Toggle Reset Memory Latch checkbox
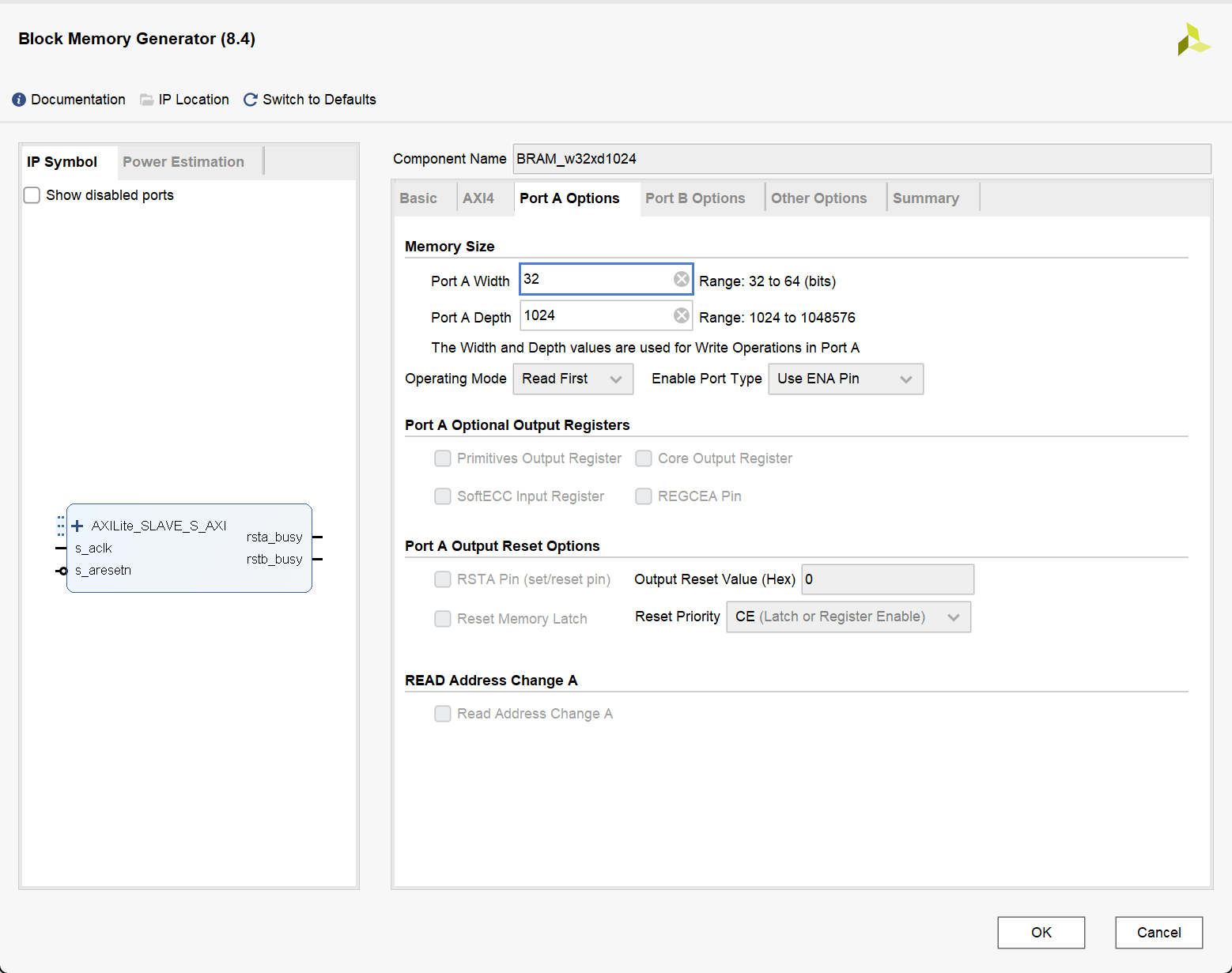The width and height of the screenshot is (1232, 973). tap(443, 619)
